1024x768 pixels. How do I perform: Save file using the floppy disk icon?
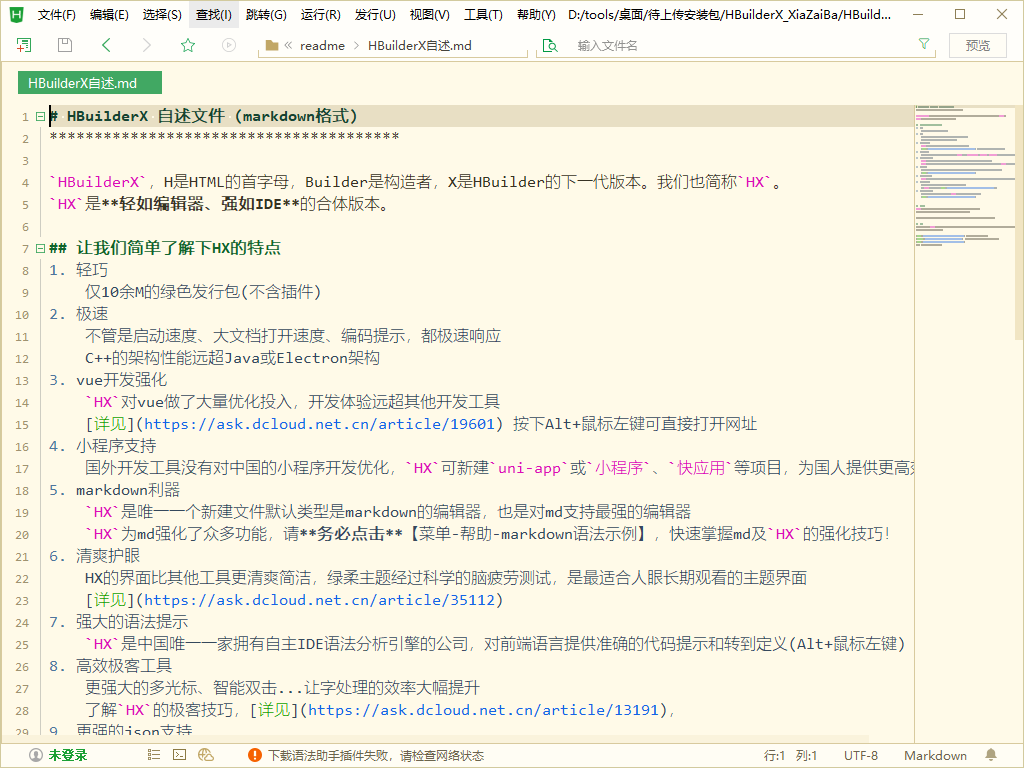click(65, 45)
